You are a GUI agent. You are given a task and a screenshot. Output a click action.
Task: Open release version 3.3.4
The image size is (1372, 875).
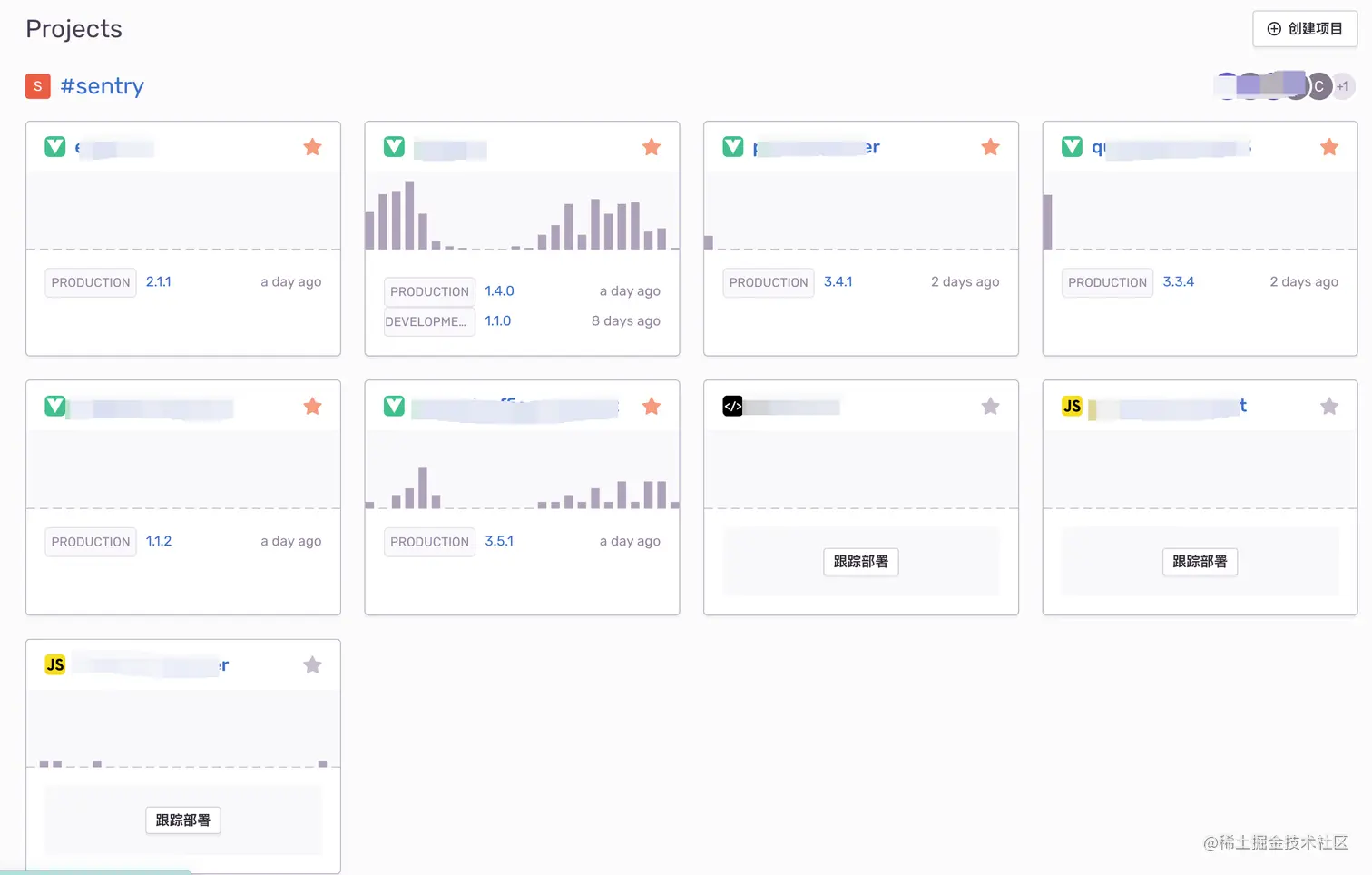1179,282
